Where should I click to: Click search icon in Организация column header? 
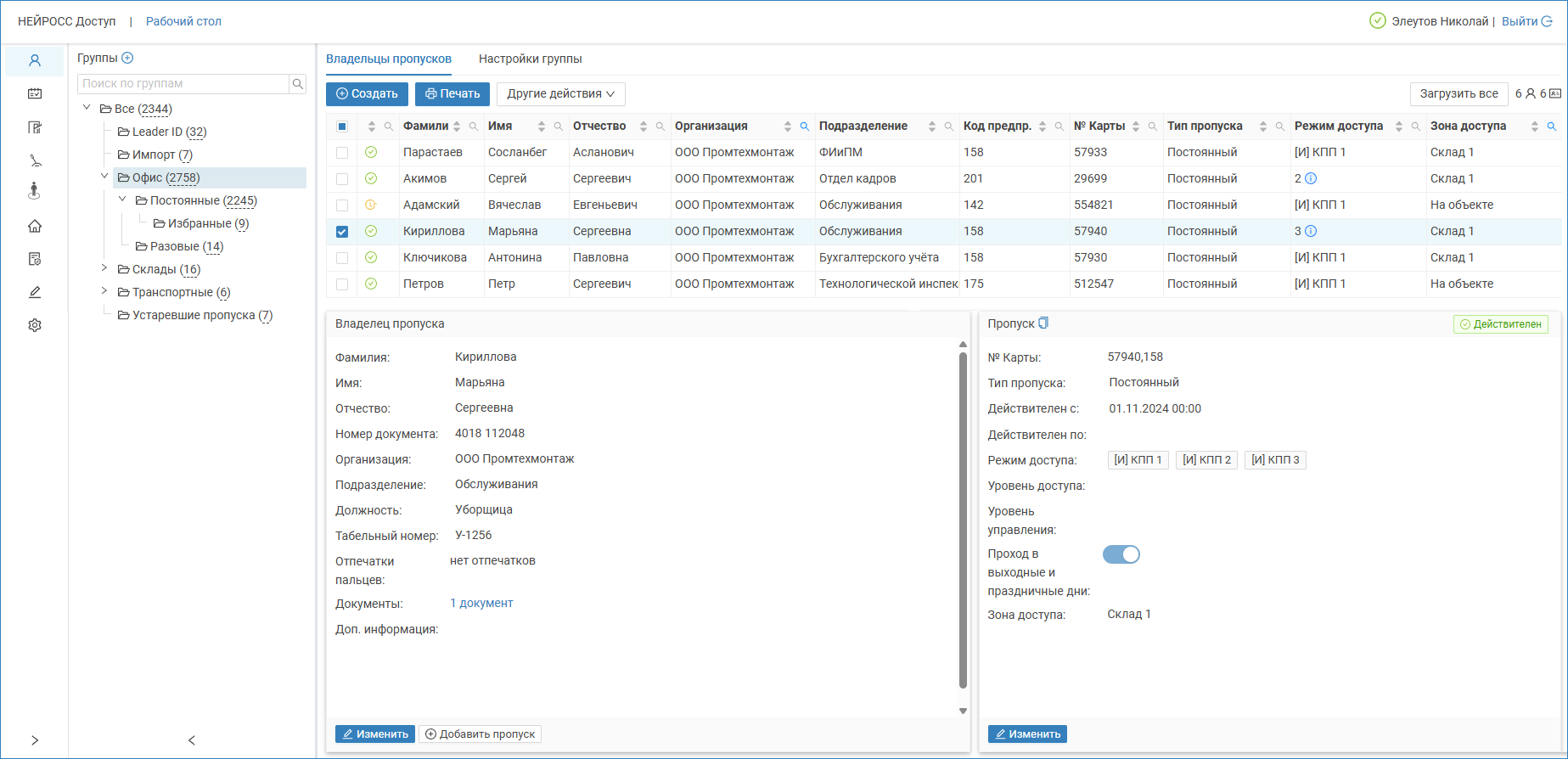tap(804, 127)
